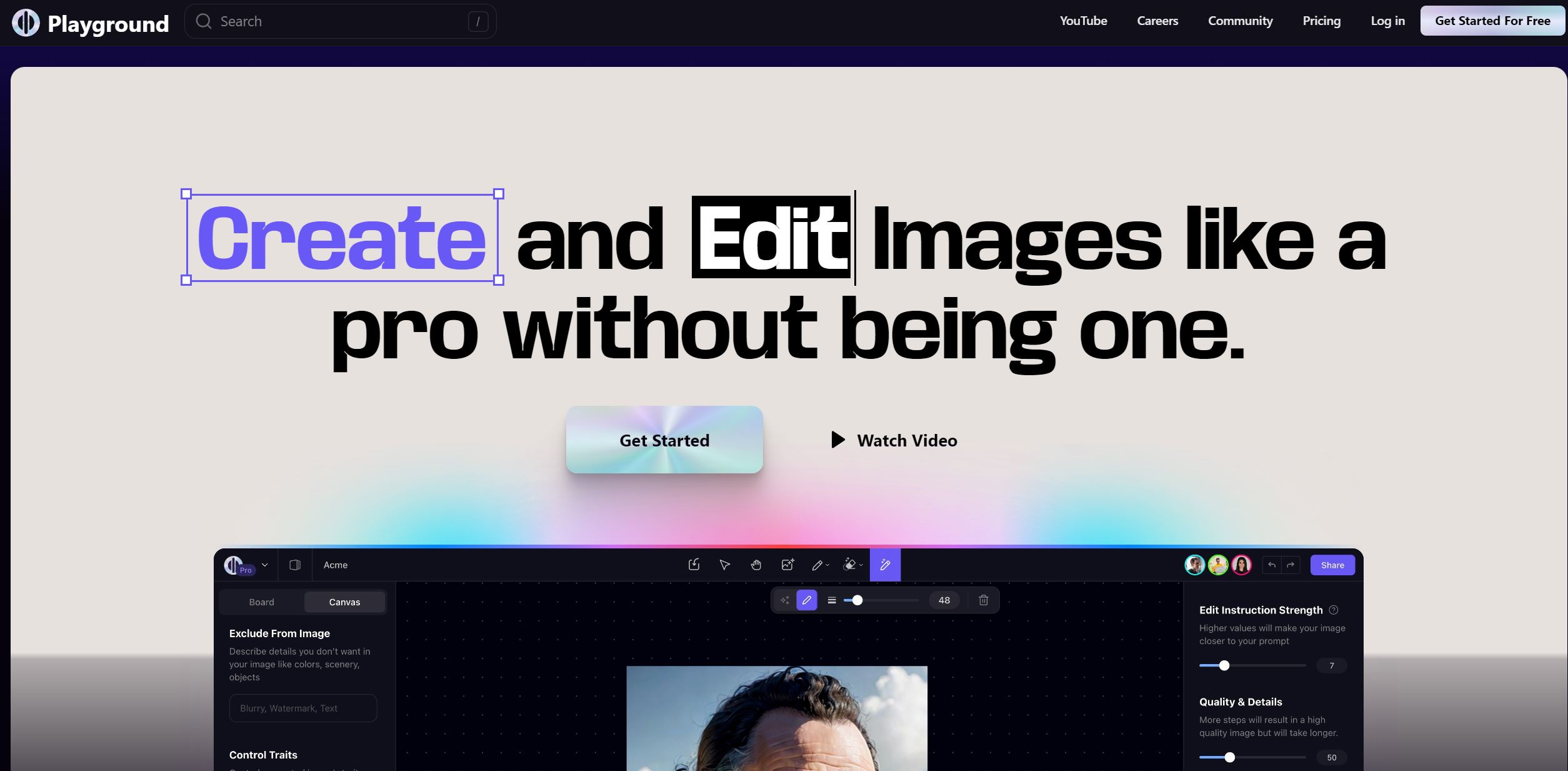The width and height of the screenshot is (1568, 771).
Task: Click Edit Instruction Strength help icon
Action: (x=1334, y=610)
